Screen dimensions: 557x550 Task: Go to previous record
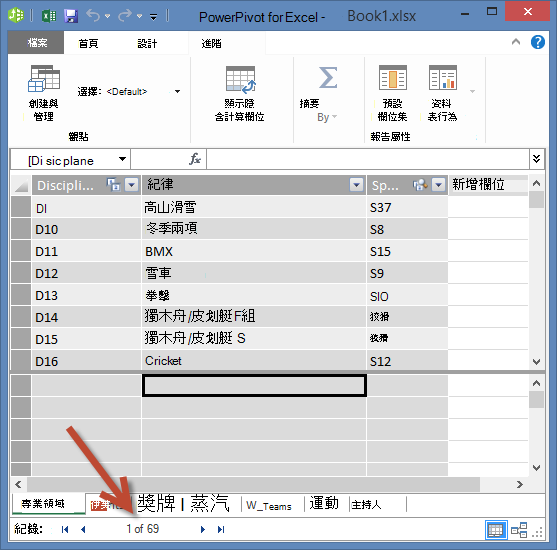(83, 529)
